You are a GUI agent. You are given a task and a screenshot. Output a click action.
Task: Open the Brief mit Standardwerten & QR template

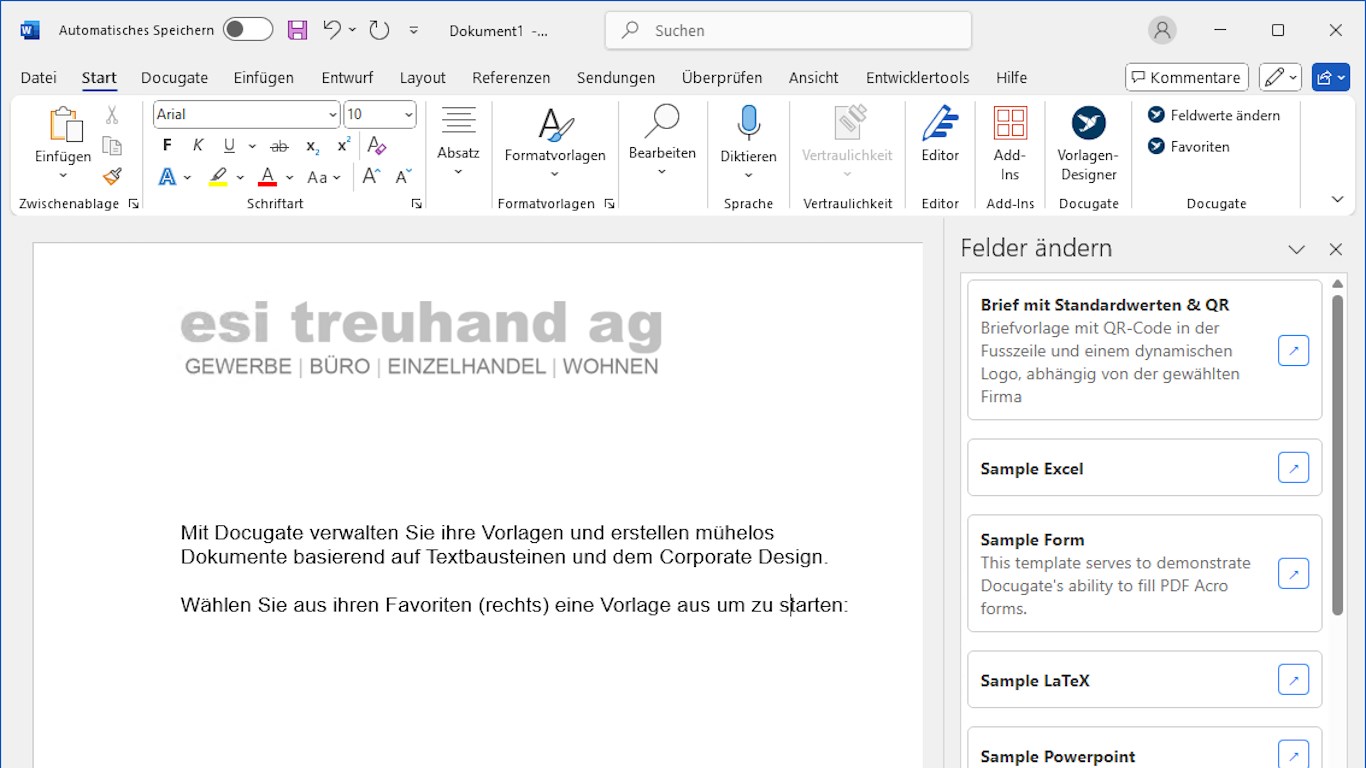pyautogui.click(x=1293, y=351)
